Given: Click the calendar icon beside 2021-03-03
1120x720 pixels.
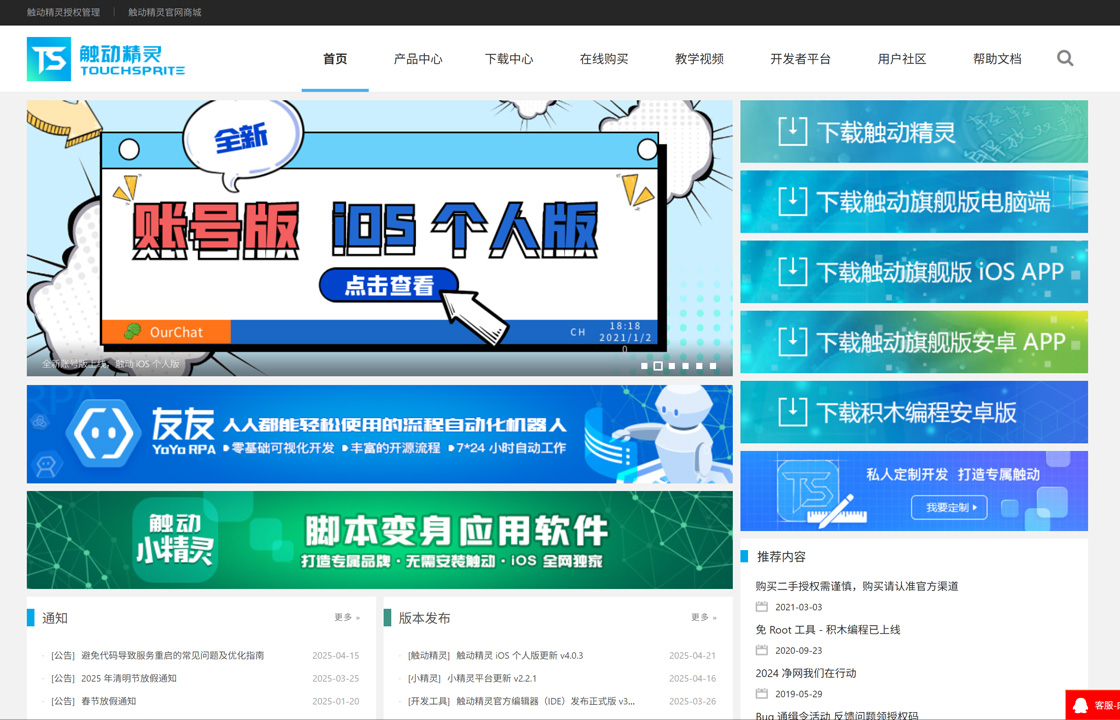Looking at the screenshot, I should pyautogui.click(x=761, y=607).
